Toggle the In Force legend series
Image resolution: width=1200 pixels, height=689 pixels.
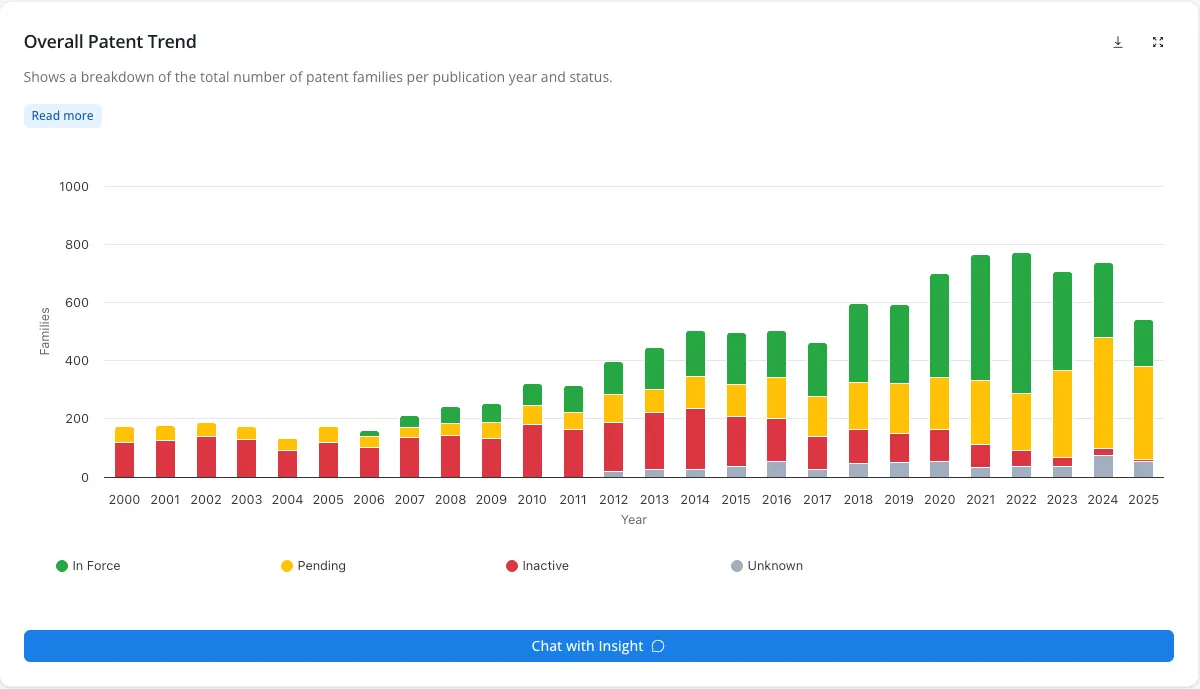pos(88,566)
